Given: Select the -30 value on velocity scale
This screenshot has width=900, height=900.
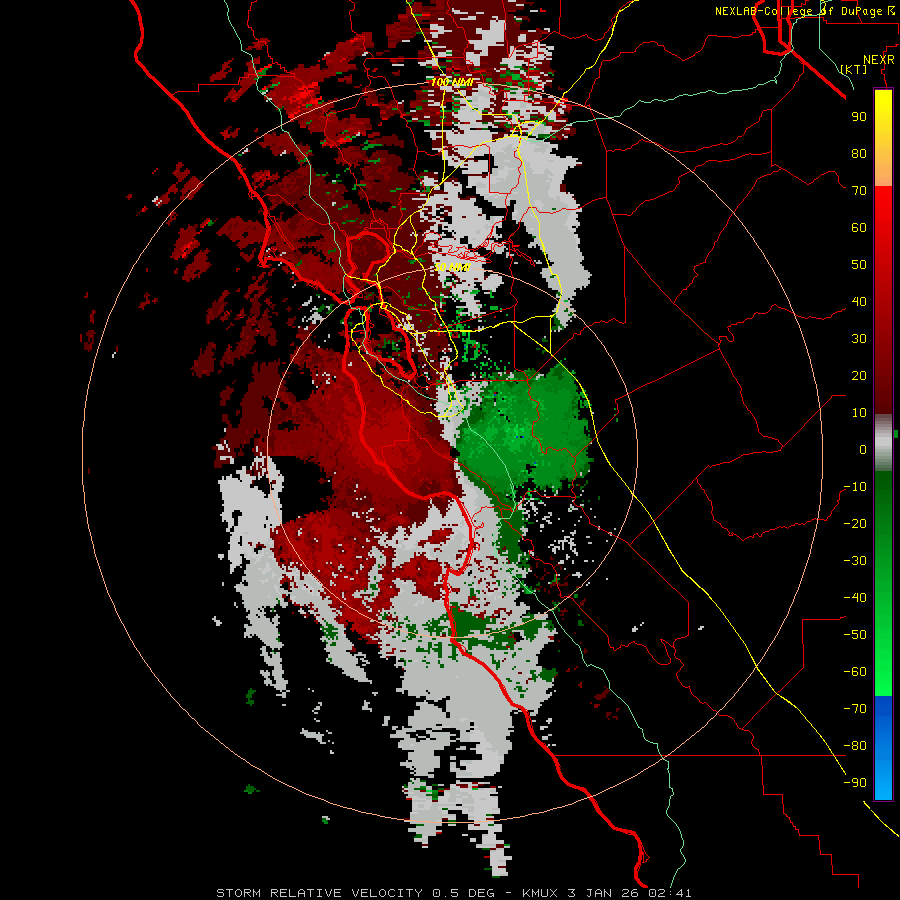Looking at the screenshot, I should pyautogui.click(x=855, y=561).
